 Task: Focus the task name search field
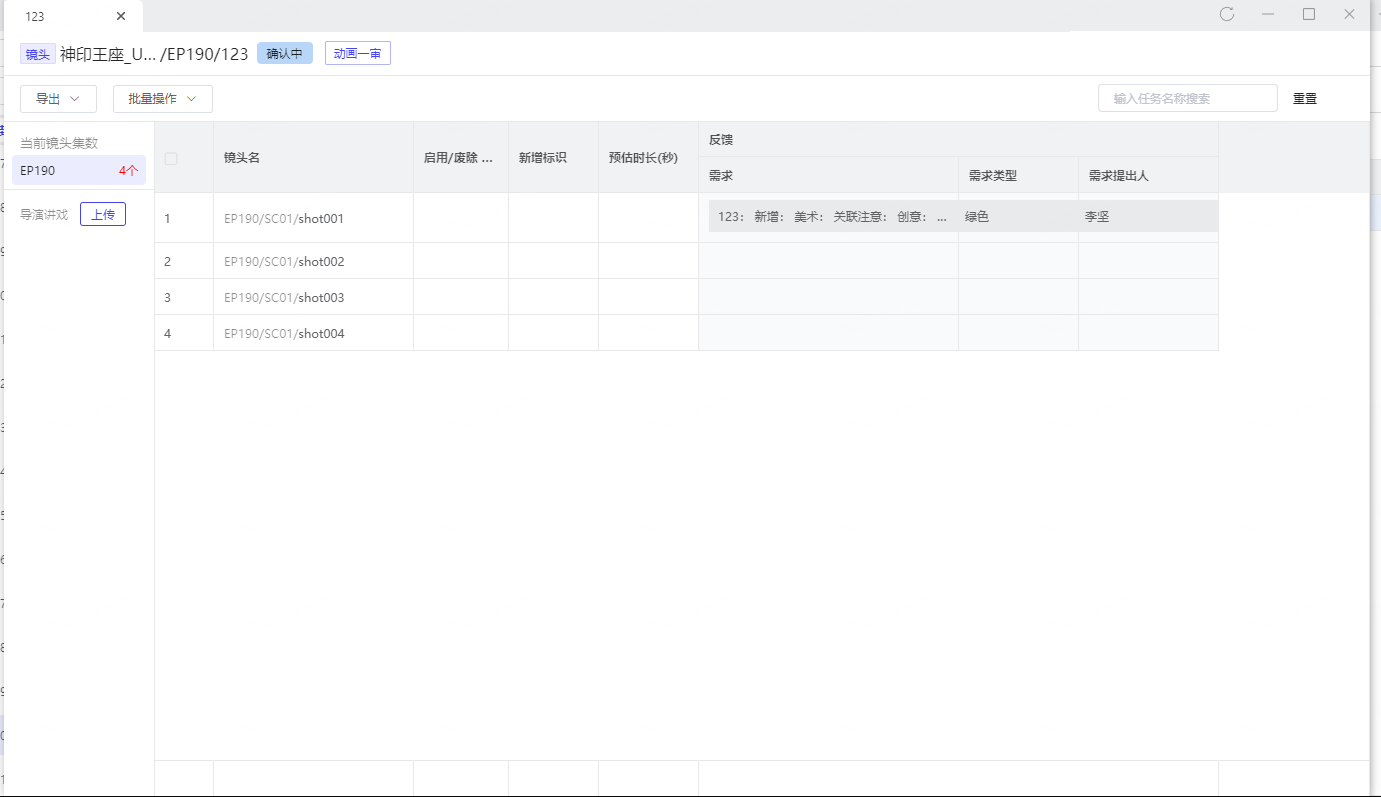click(x=1187, y=98)
